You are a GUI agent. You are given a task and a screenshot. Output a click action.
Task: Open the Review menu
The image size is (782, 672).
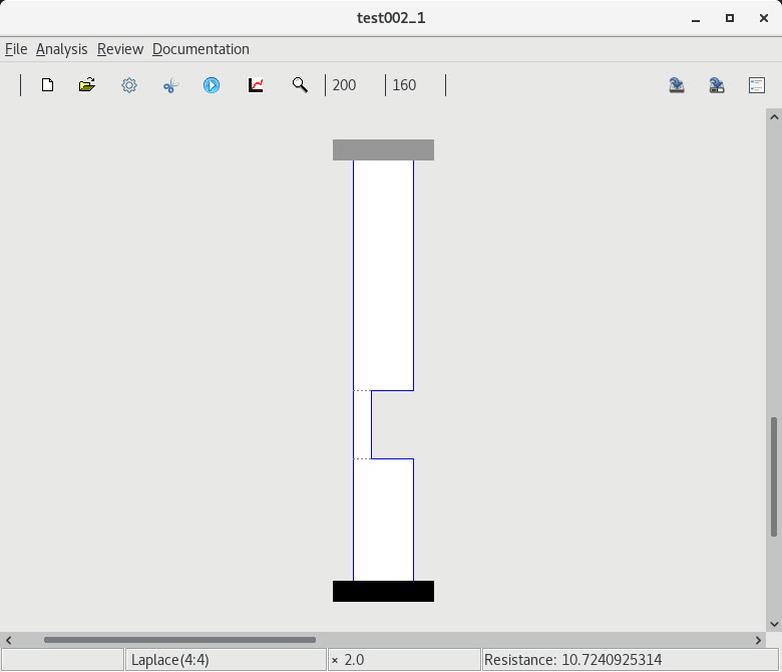120,49
